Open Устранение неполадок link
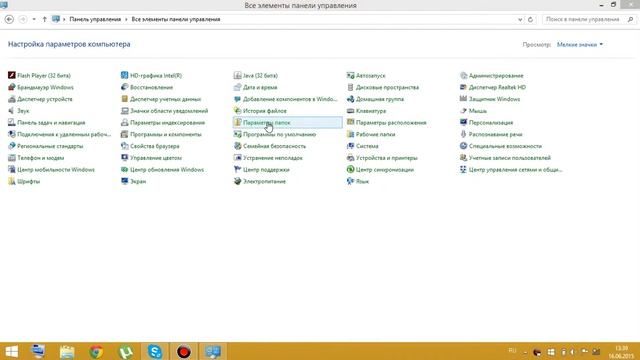The image size is (640, 360). coord(273,158)
